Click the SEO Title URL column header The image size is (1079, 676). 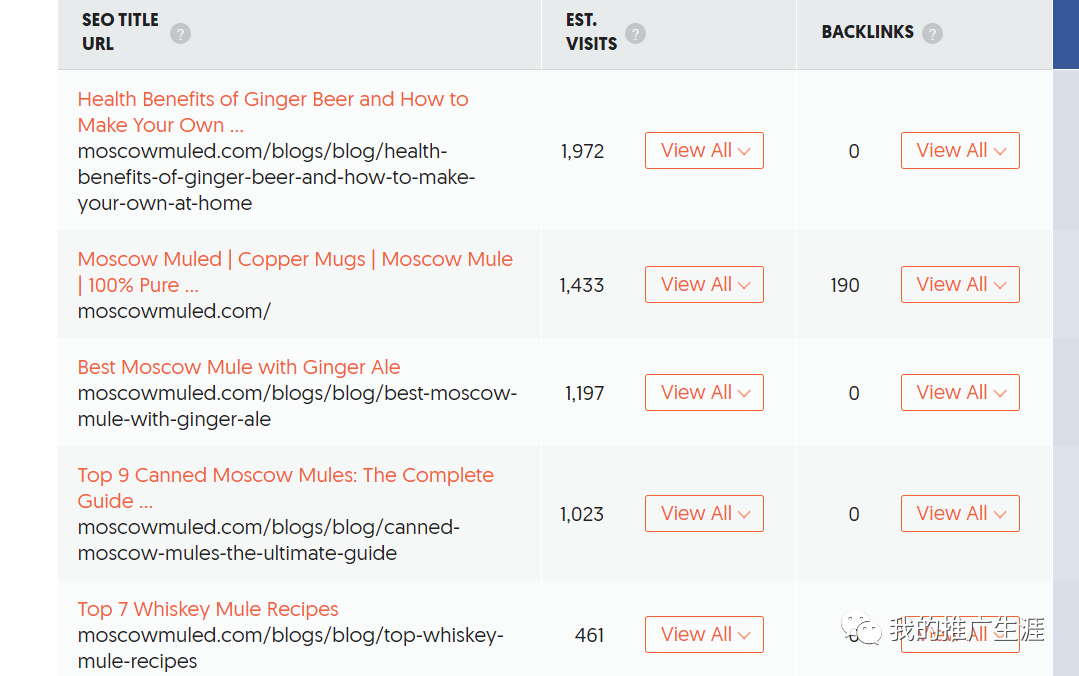119,32
